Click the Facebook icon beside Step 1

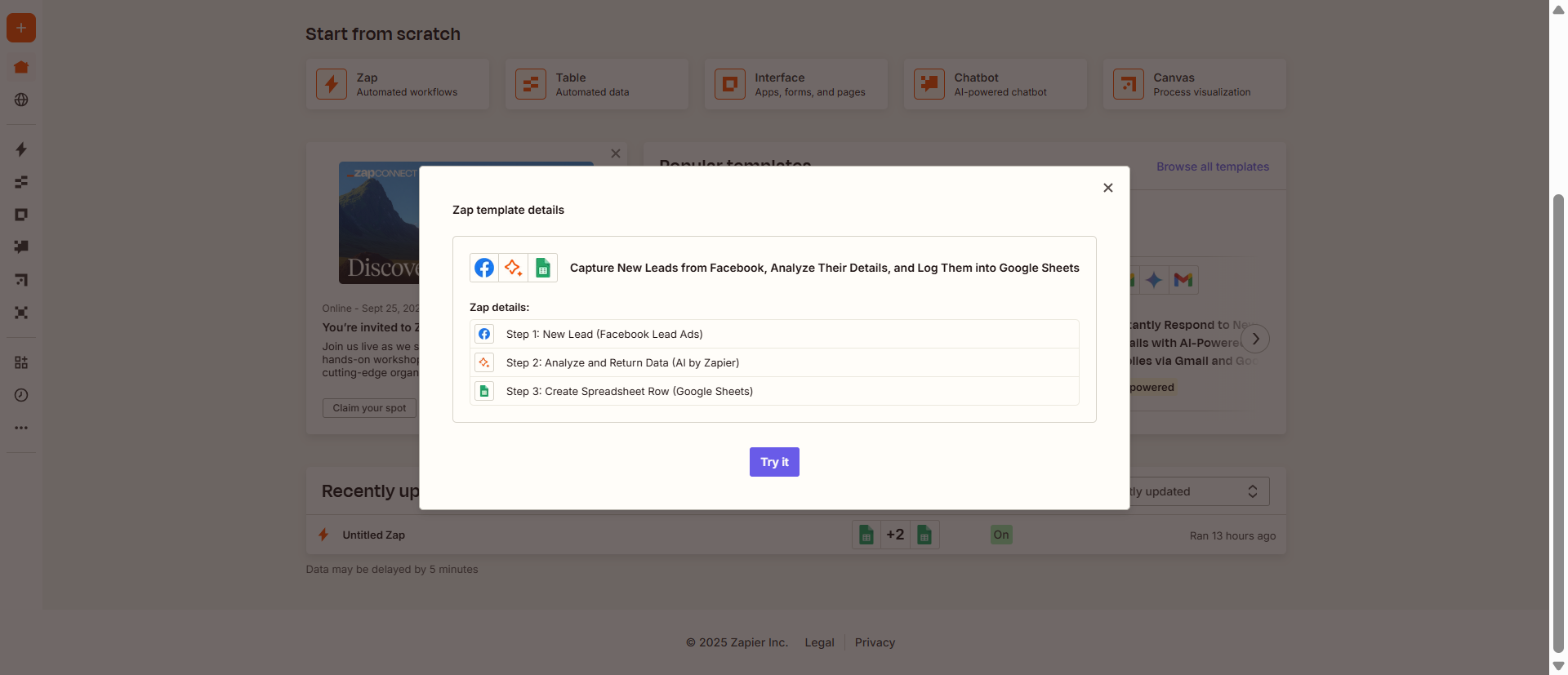point(484,334)
